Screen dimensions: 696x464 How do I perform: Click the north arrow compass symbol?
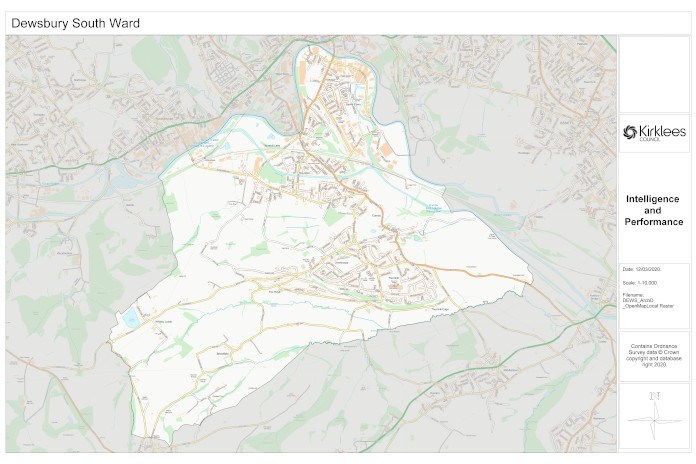coord(654,418)
